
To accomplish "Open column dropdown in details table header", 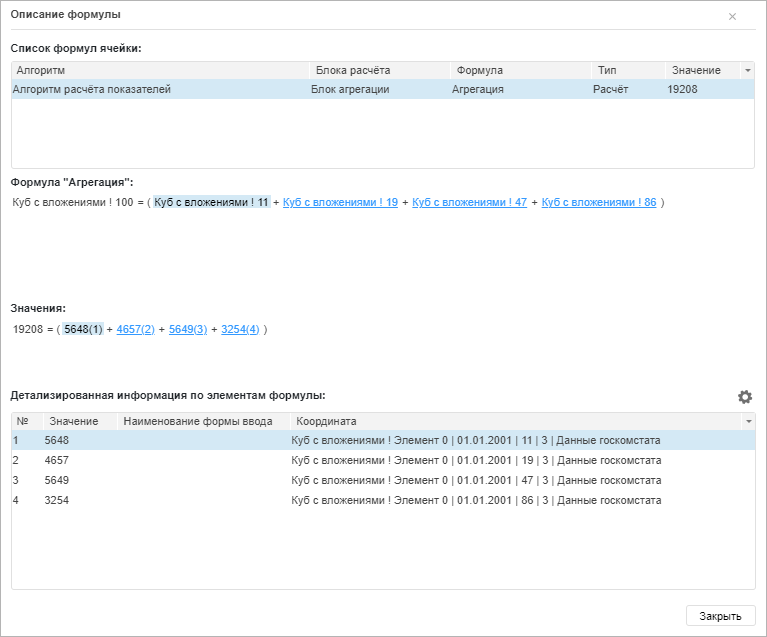I will [x=747, y=422].
